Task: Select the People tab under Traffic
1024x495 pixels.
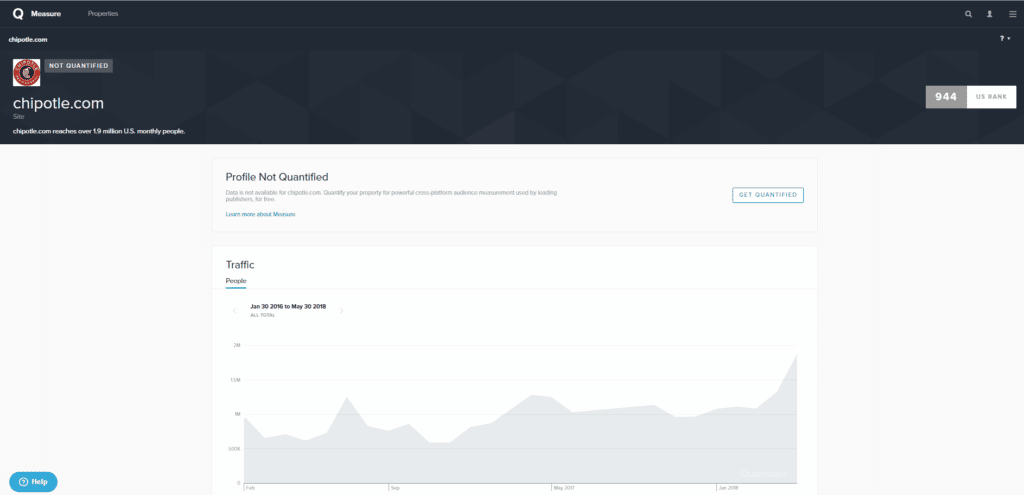Action: [236, 281]
